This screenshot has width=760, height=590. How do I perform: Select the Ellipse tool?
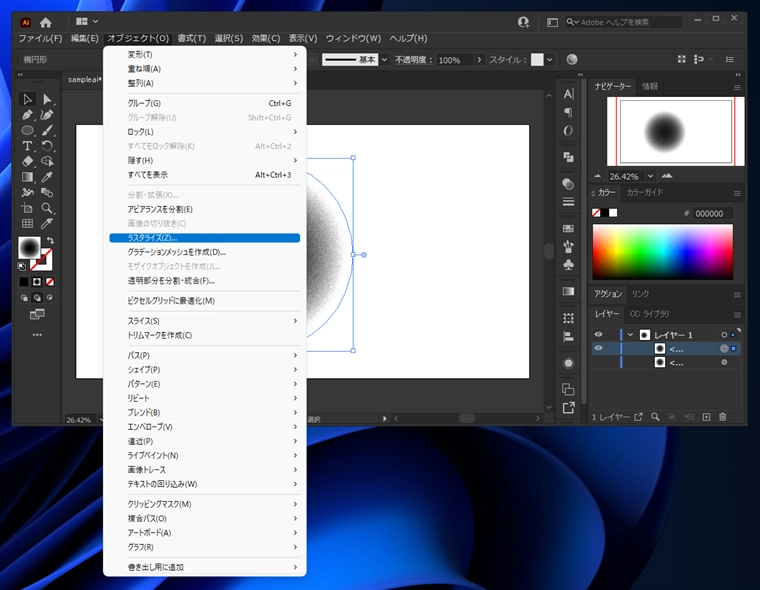coord(27,130)
